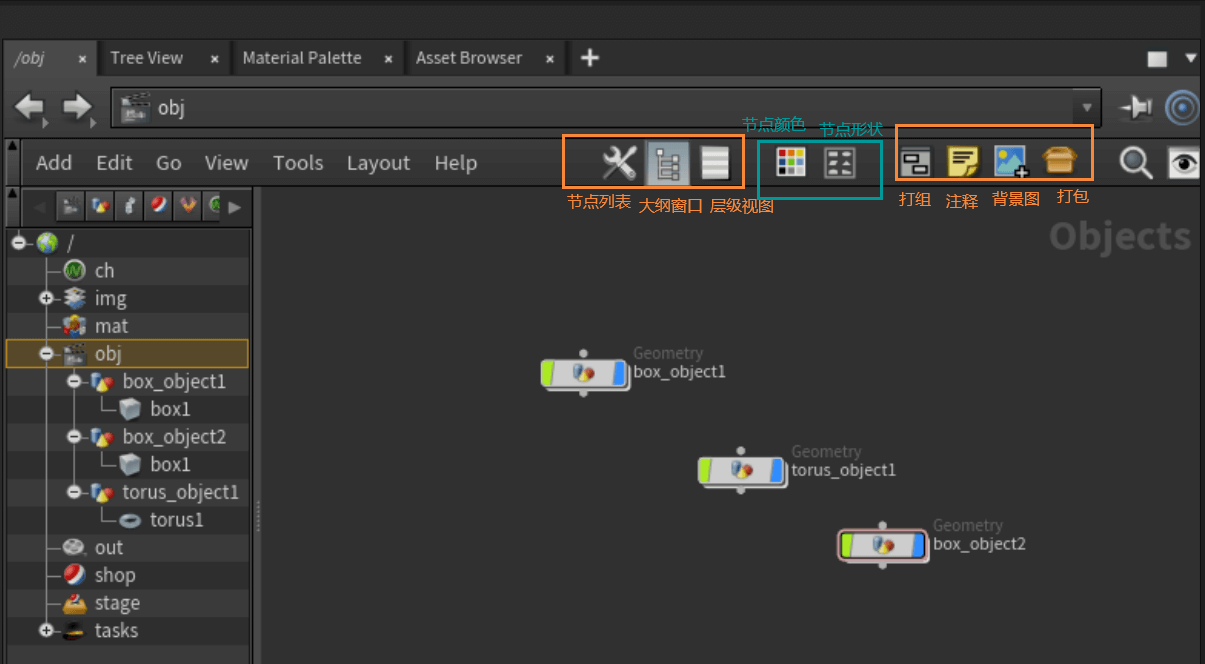The height and width of the screenshot is (664, 1205).
Task: Toggle the tree outline window icon
Action: [667, 163]
